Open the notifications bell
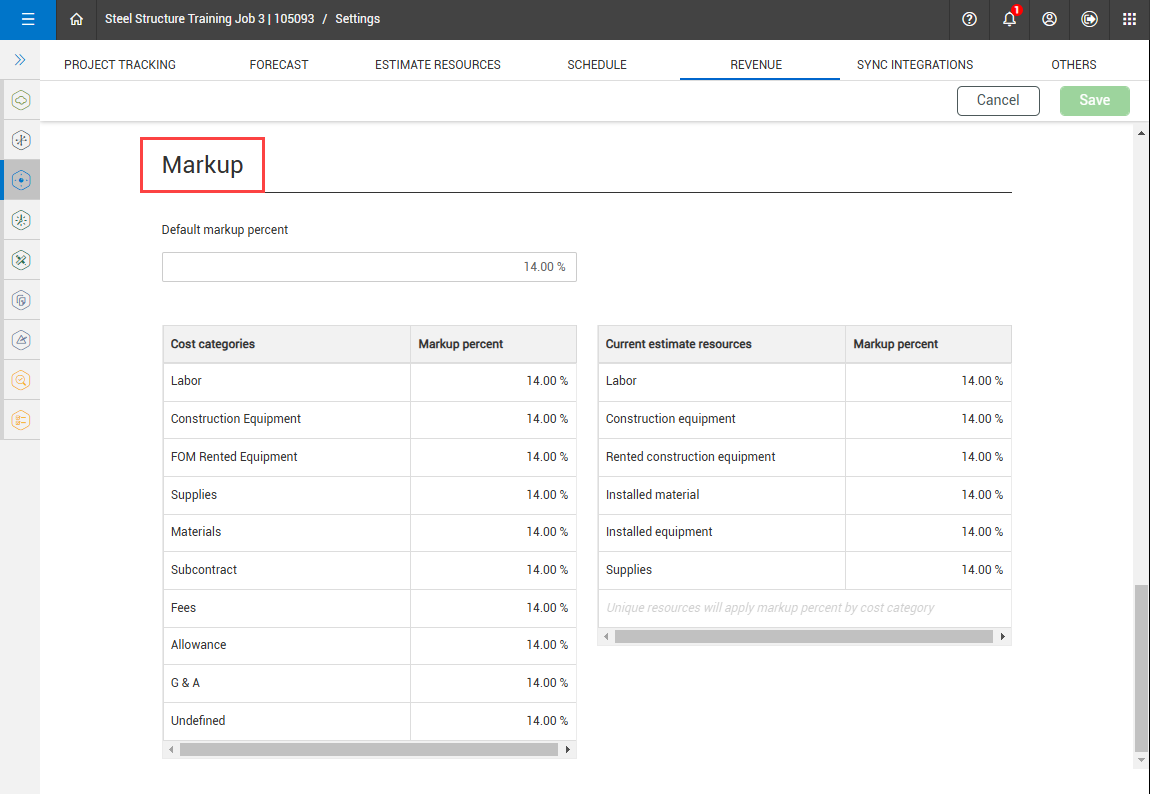Viewport: 1150px width, 794px height. tap(1010, 19)
